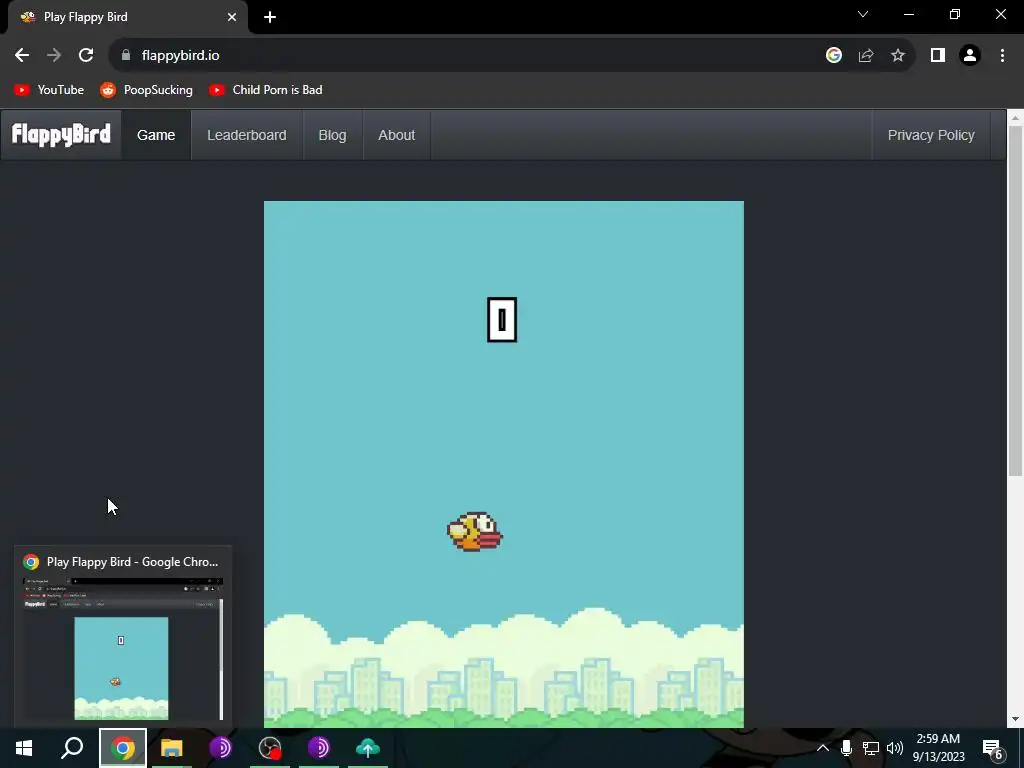Open the tab search dropdown arrow
Viewport: 1024px width, 768px height.
tap(863, 14)
